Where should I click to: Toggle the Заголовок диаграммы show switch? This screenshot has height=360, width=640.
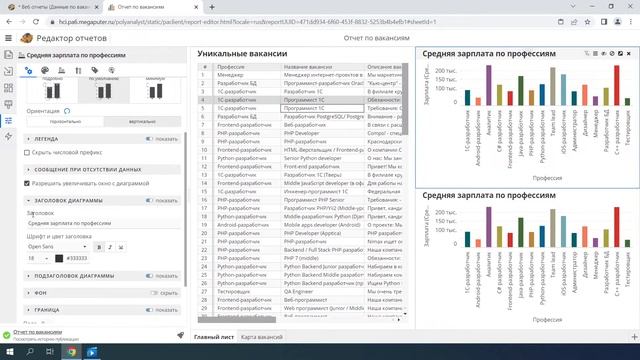(x=149, y=201)
